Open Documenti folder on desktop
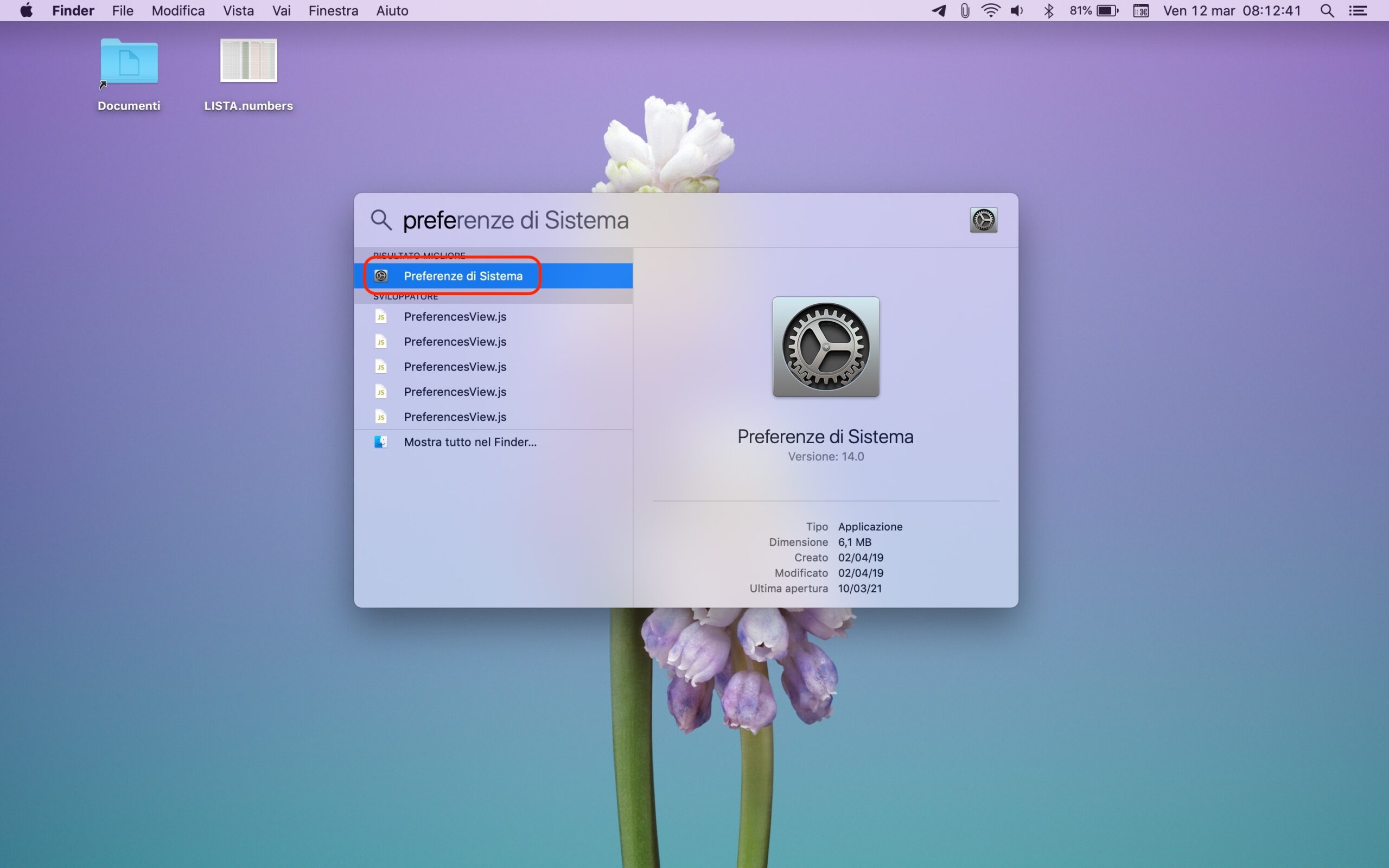 [129, 62]
